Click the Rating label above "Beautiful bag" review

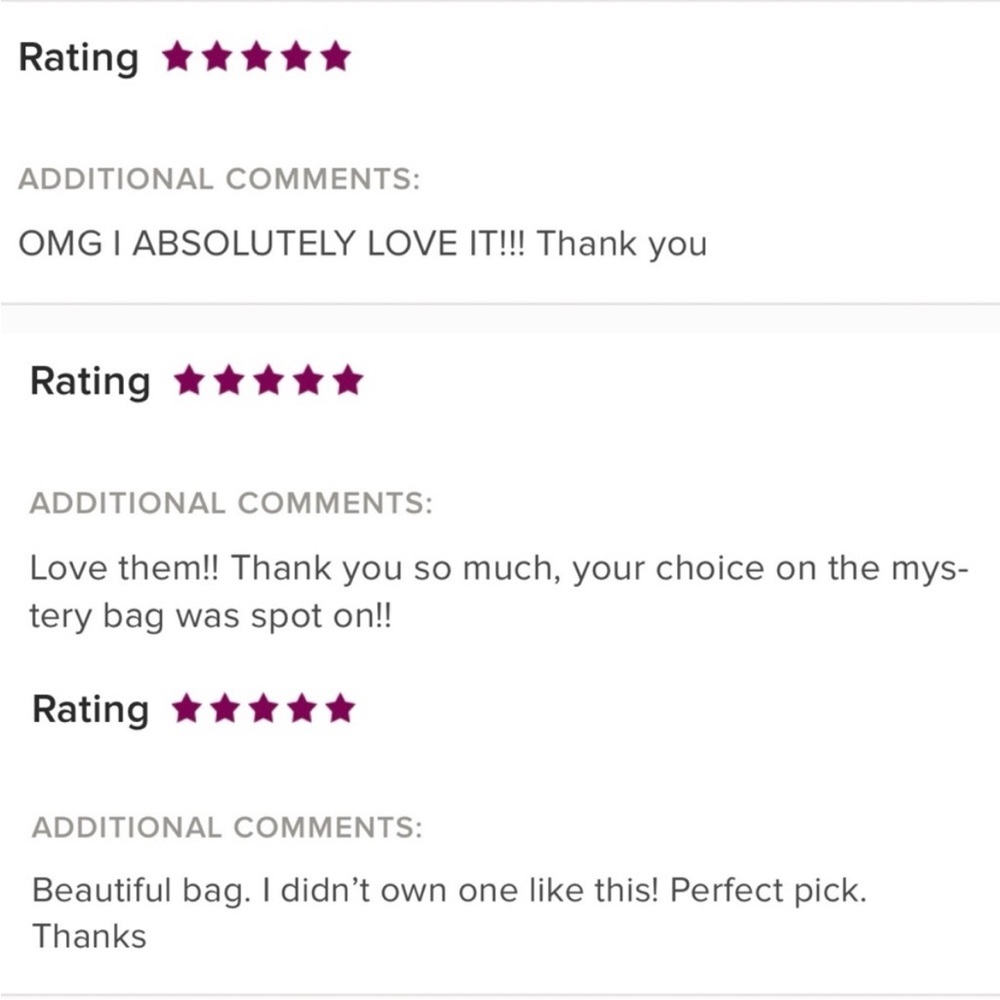(90, 710)
